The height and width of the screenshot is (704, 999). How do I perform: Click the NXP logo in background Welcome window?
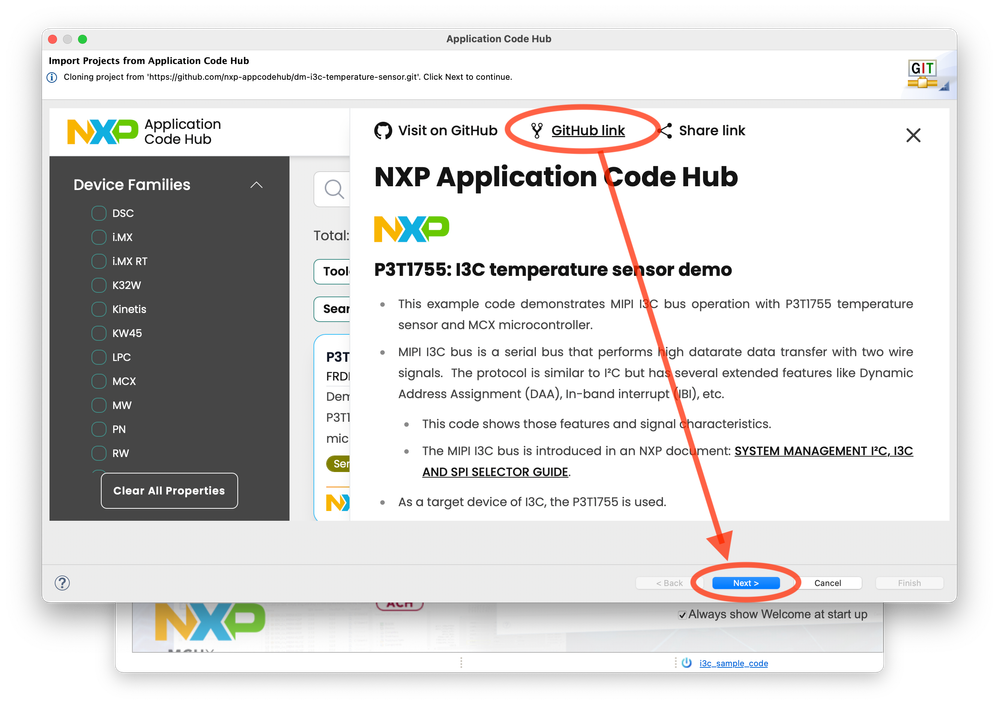coord(210,622)
